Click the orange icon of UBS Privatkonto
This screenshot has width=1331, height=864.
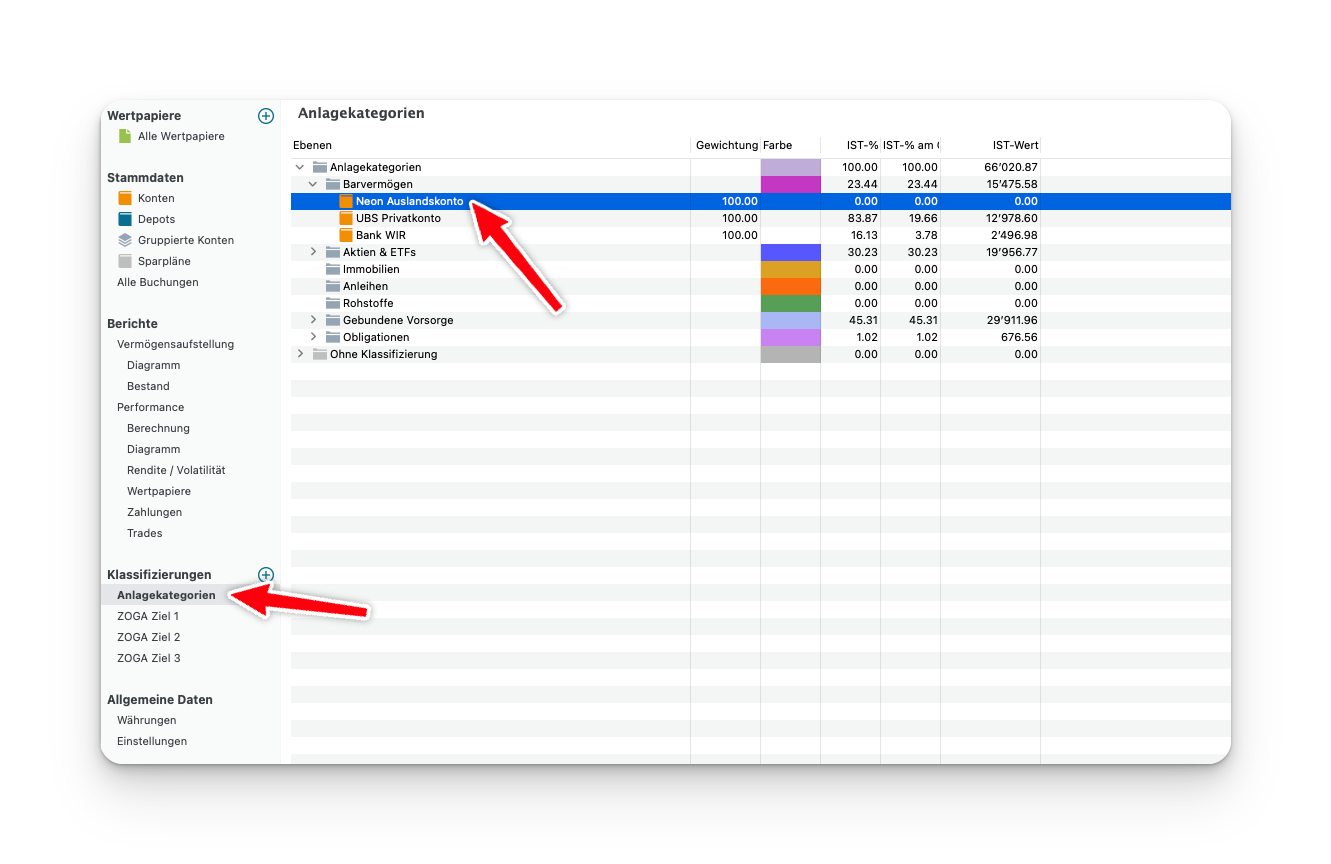click(346, 218)
